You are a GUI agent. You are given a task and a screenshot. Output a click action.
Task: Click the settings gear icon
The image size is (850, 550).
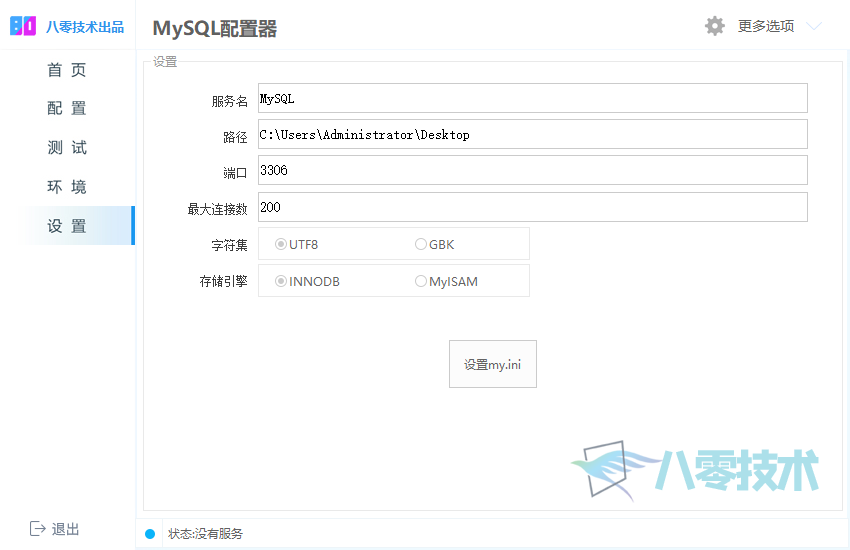pos(714,26)
